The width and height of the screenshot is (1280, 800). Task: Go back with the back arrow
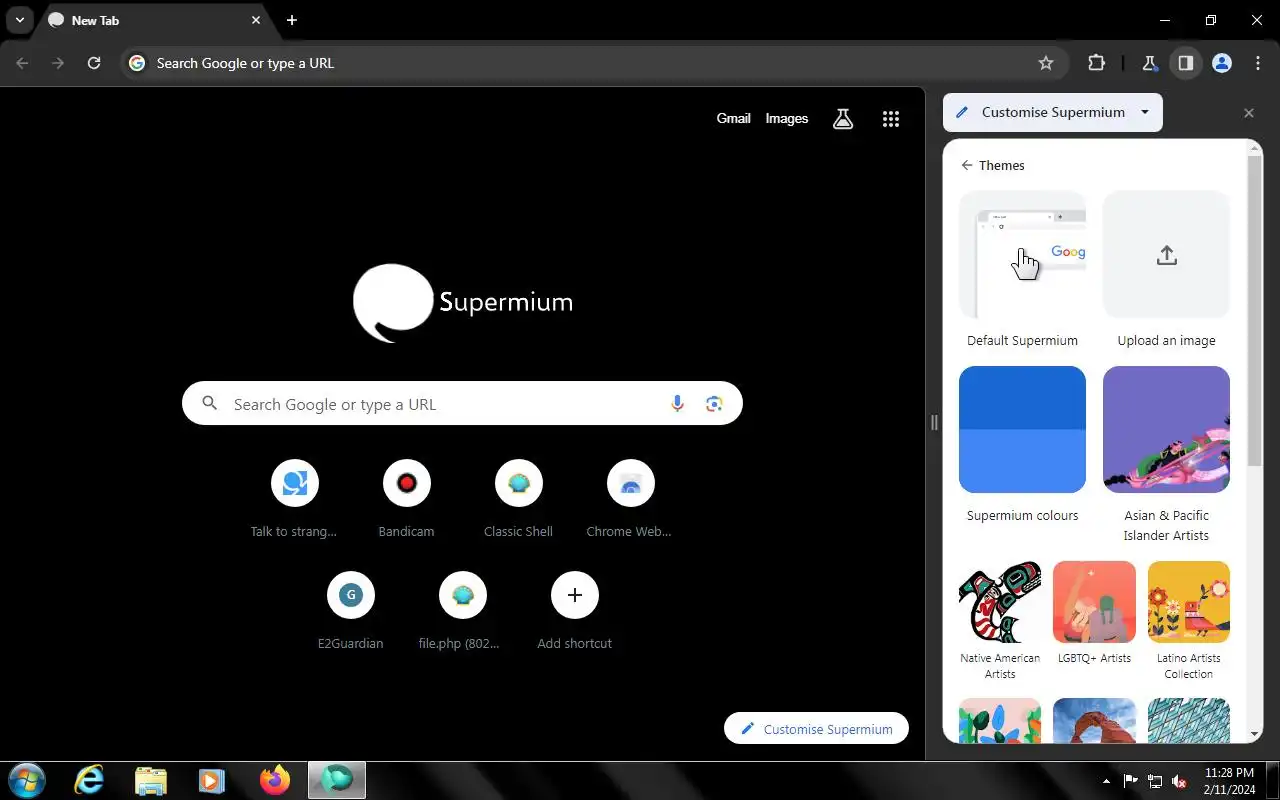pos(22,63)
